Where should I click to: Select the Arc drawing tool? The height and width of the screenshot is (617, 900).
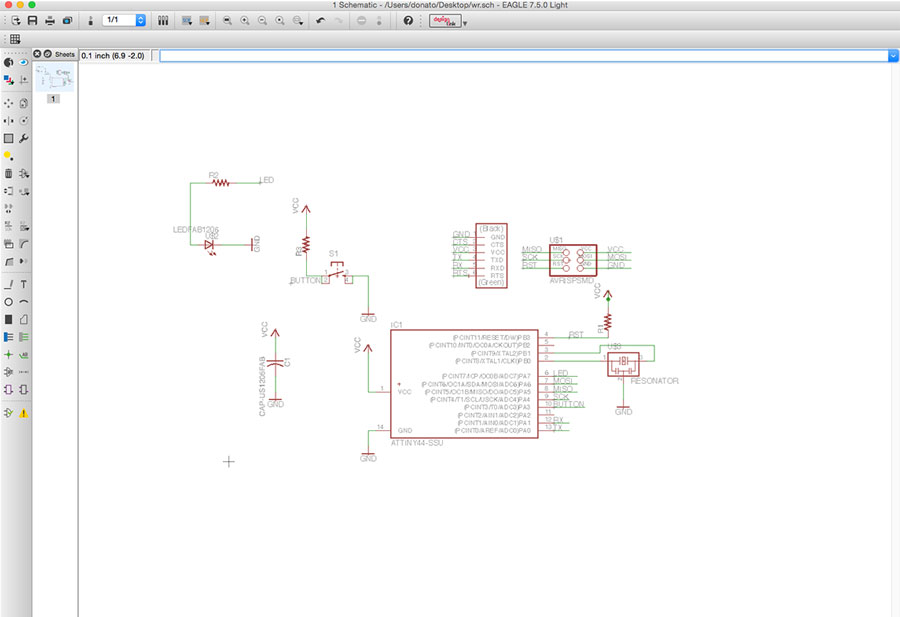[24, 302]
